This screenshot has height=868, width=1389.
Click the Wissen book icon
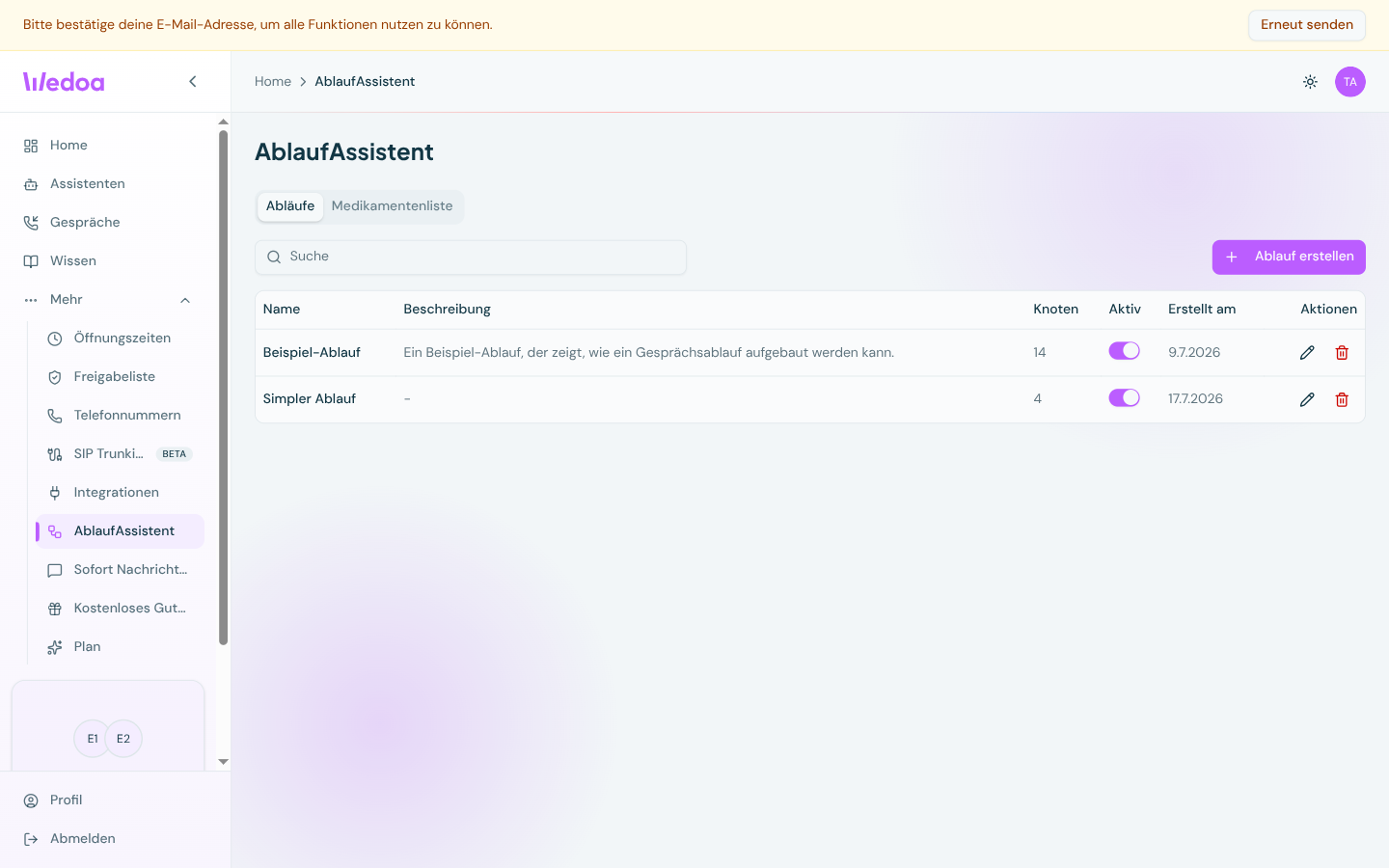pyautogui.click(x=31, y=261)
